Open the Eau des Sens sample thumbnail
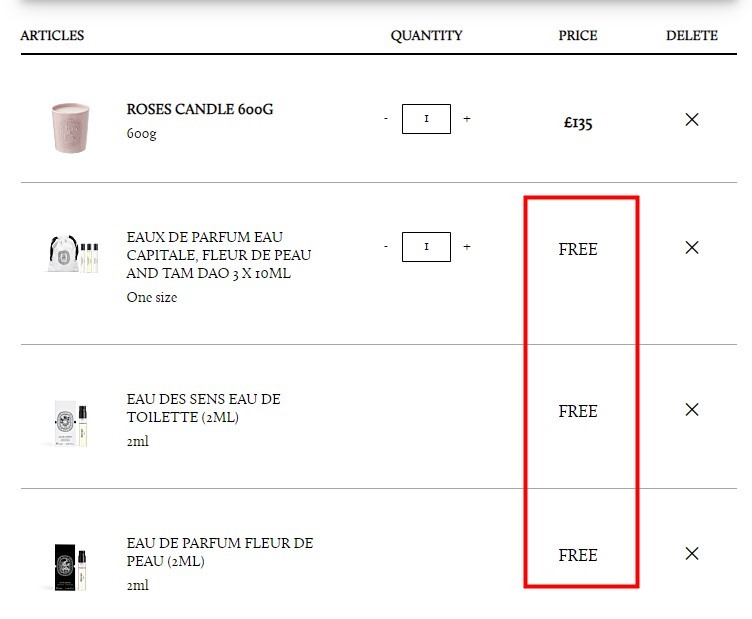The image size is (752, 619). pos(71,423)
